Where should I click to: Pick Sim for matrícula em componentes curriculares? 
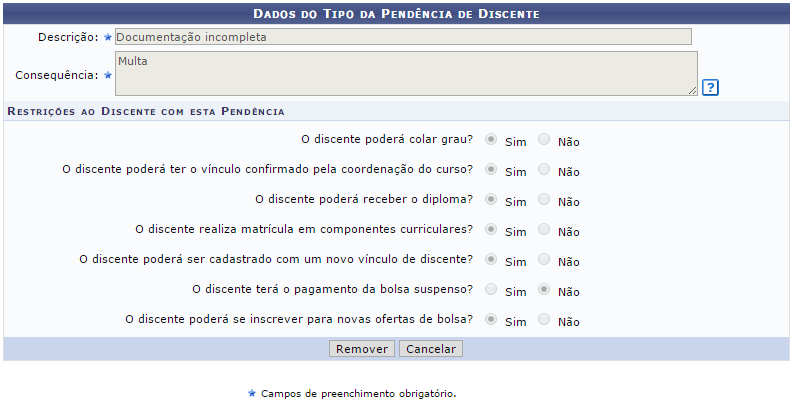[491, 229]
